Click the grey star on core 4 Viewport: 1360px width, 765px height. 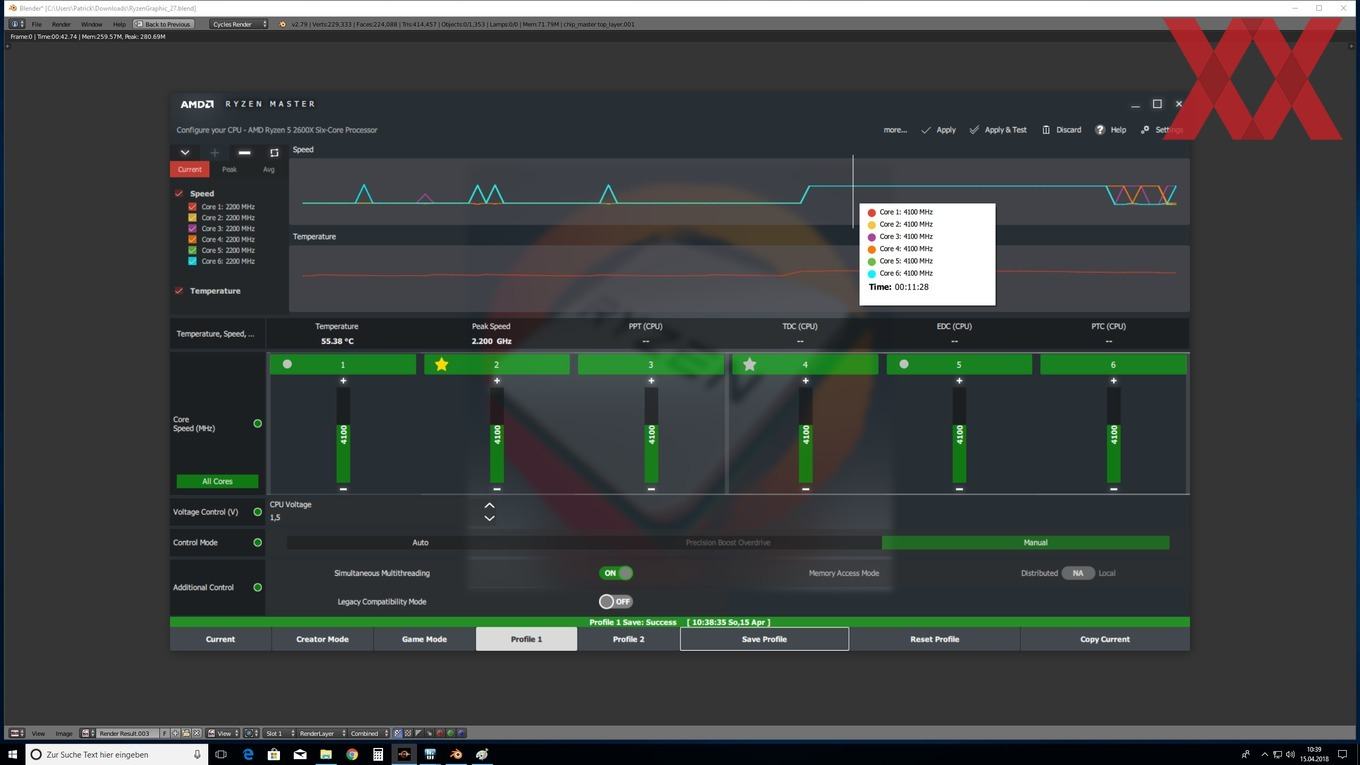tap(749, 365)
